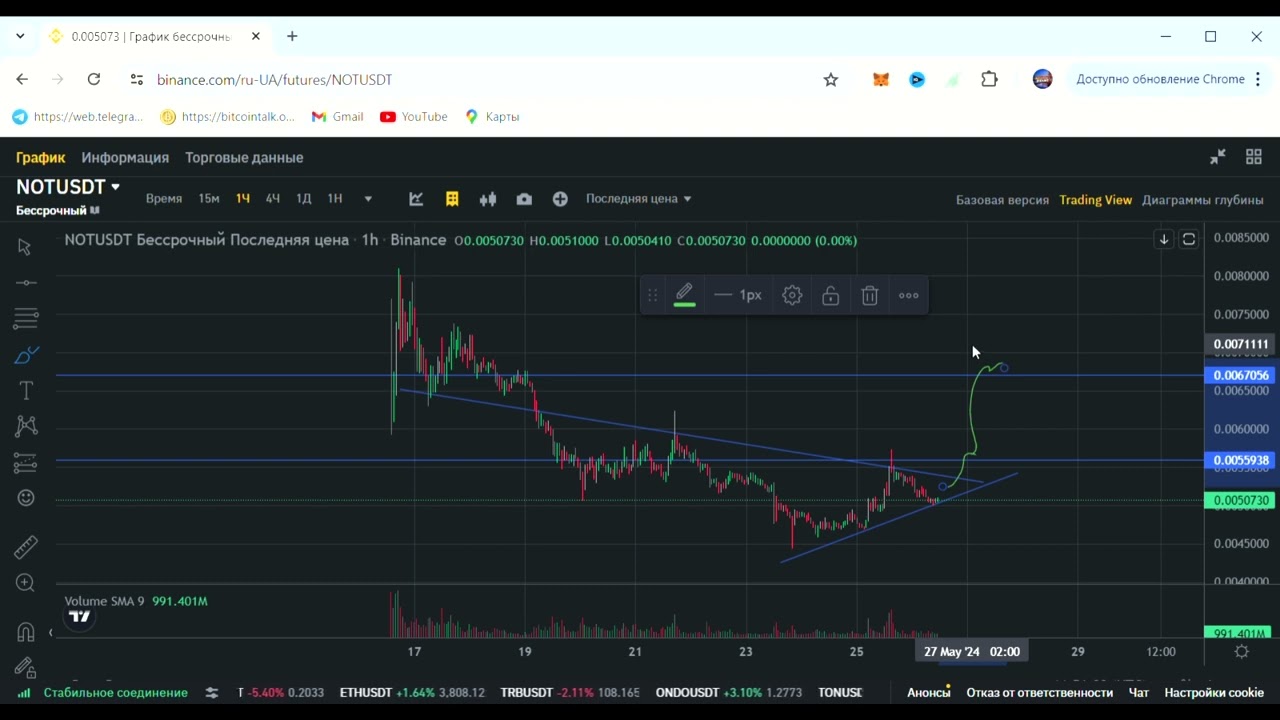Select the ruler measure tool
This screenshot has width=1280, height=720.
pos(26,547)
